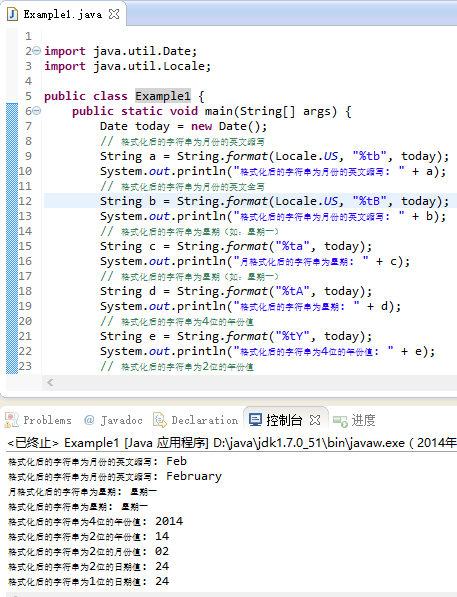The image size is (457, 597).
Task: Click line number 9 in the gutter
Action: pos(29,156)
